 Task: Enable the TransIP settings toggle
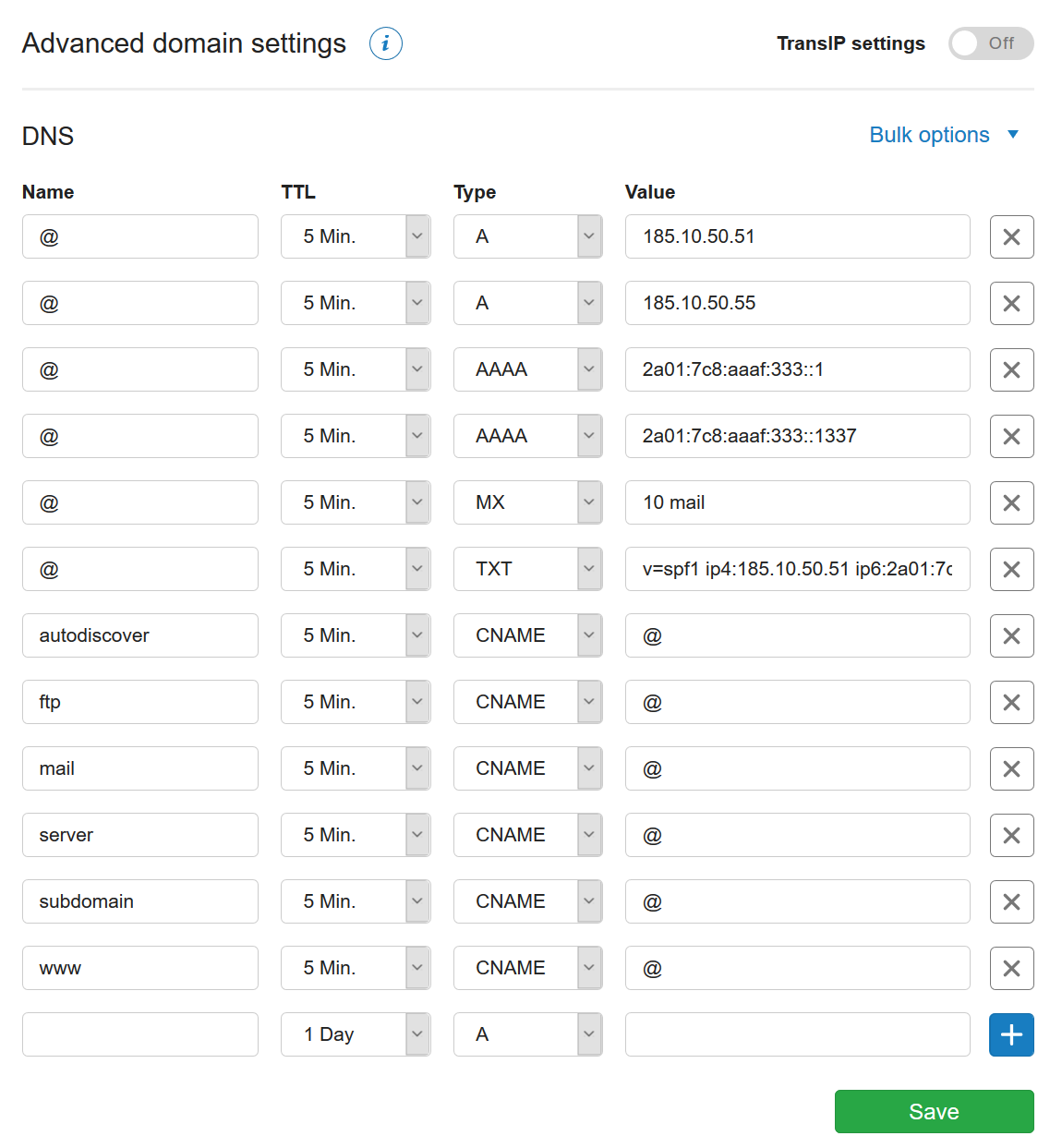coord(990,43)
